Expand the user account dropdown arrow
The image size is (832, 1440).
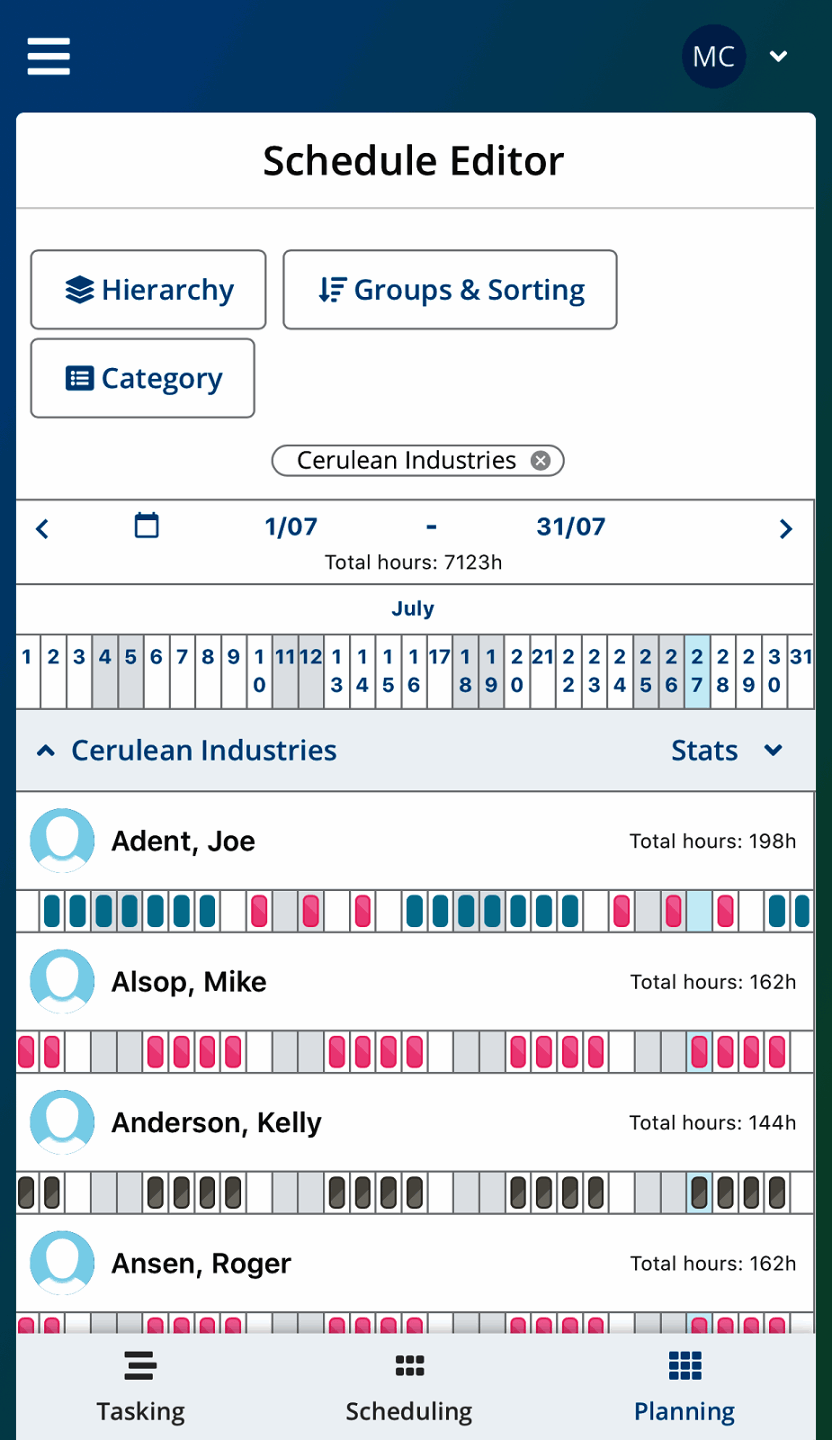pos(779,57)
